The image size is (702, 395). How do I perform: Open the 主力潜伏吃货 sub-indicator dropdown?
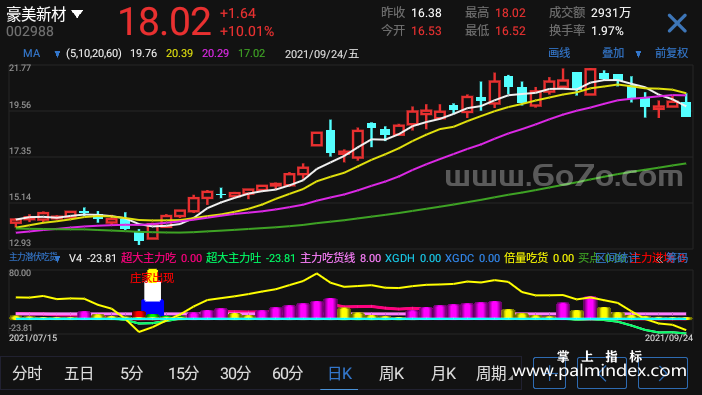(x=35, y=258)
